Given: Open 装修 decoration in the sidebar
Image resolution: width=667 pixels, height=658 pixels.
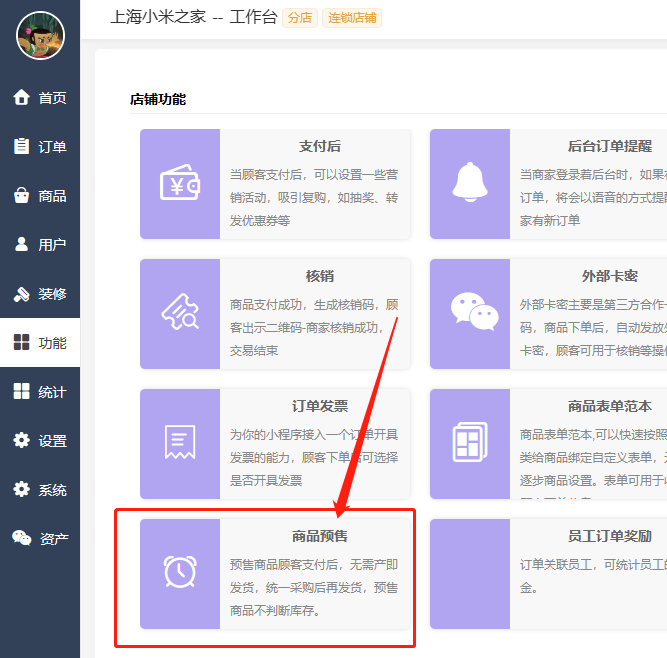Looking at the screenshot, I should (40, 294).
